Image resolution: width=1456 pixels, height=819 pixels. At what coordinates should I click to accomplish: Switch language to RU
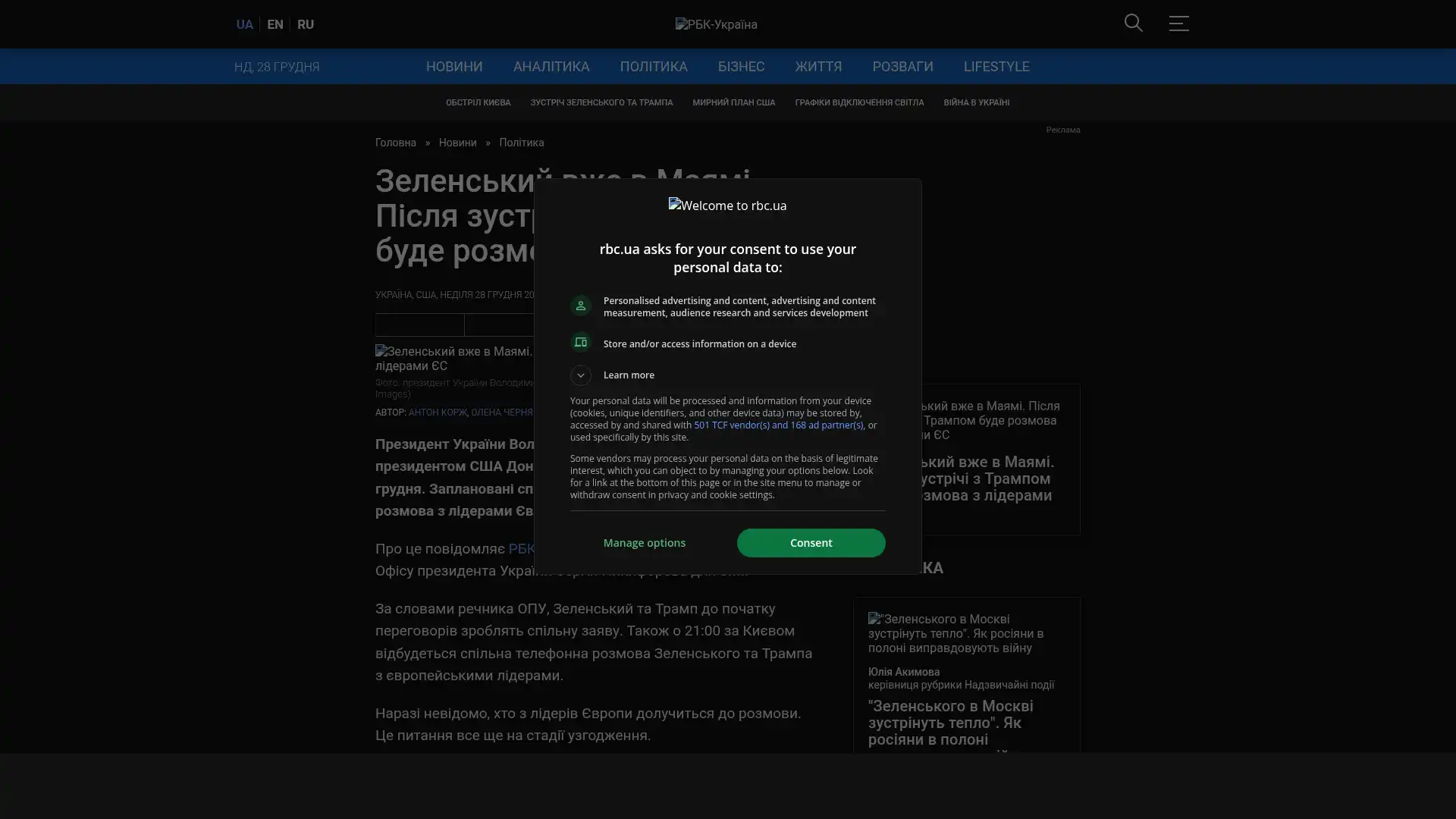306,24
